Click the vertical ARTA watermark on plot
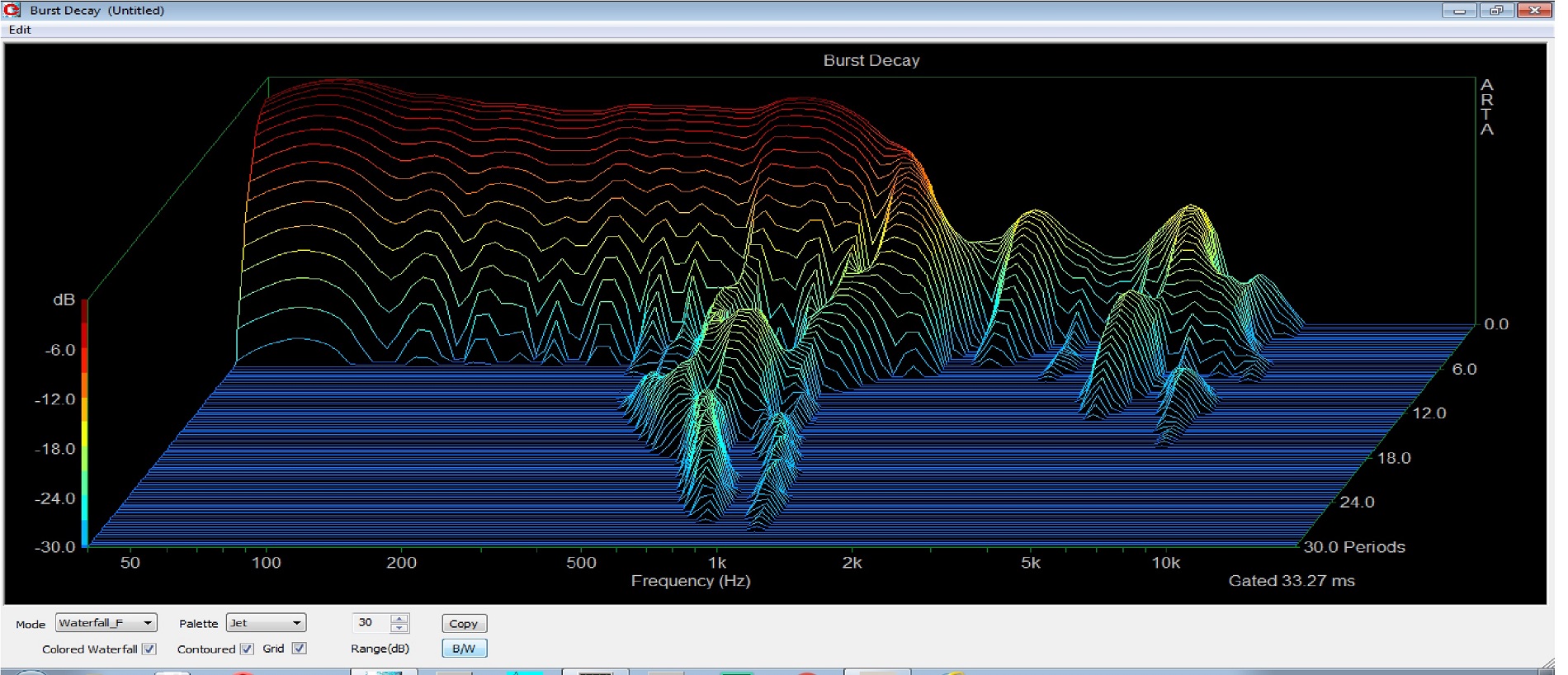Viewport: 1568px width, 675px height. click(1486, 107)
